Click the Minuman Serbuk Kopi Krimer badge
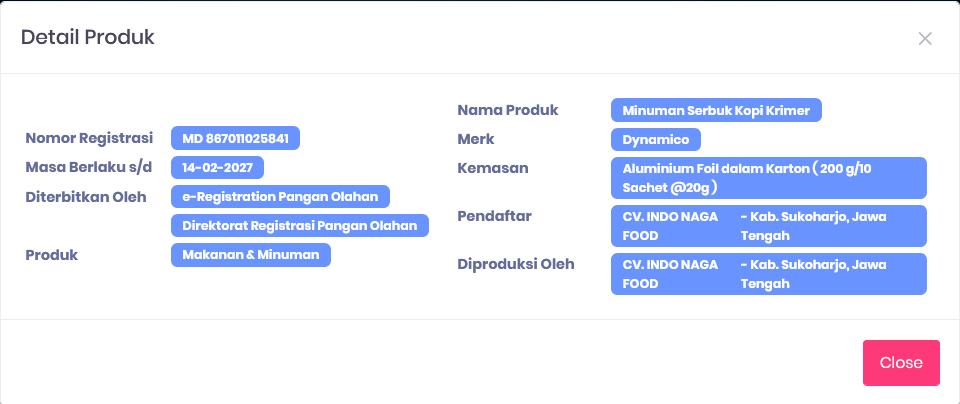Image resolution: width=960 pixels, height=404 pixels. 716,110
